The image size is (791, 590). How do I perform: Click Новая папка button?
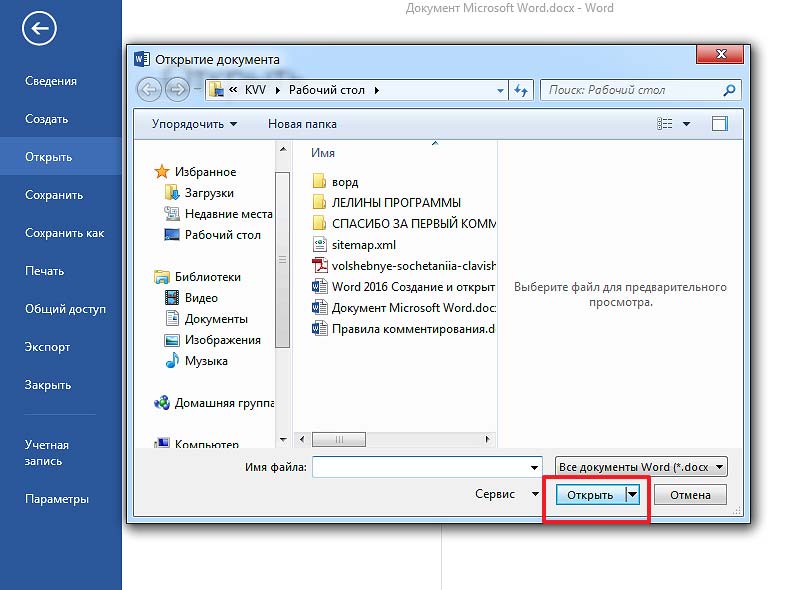coord(302,124)
